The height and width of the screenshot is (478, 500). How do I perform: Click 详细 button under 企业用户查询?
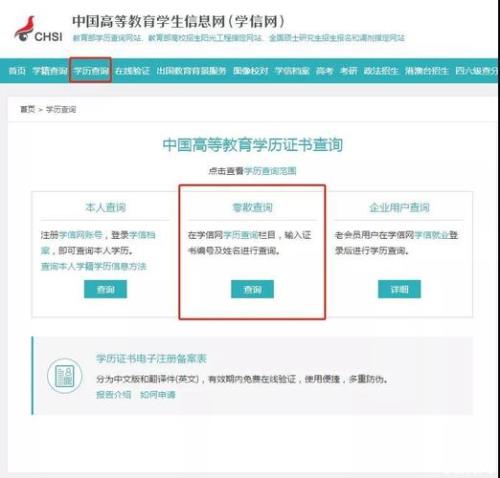coord(399,289)
